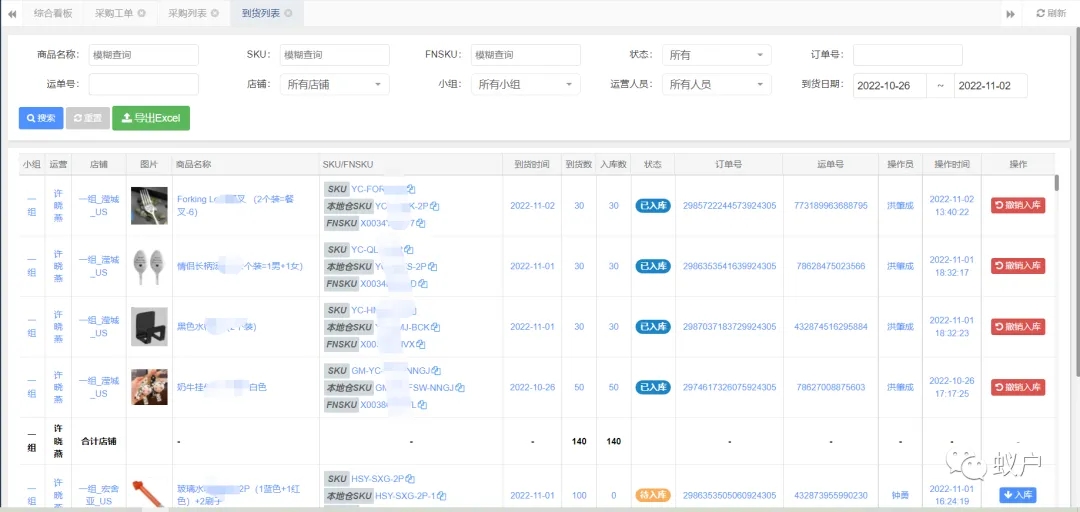Click the blue 搜索 button
This screenshot has height=512, width=1080.
coord(41,118)
